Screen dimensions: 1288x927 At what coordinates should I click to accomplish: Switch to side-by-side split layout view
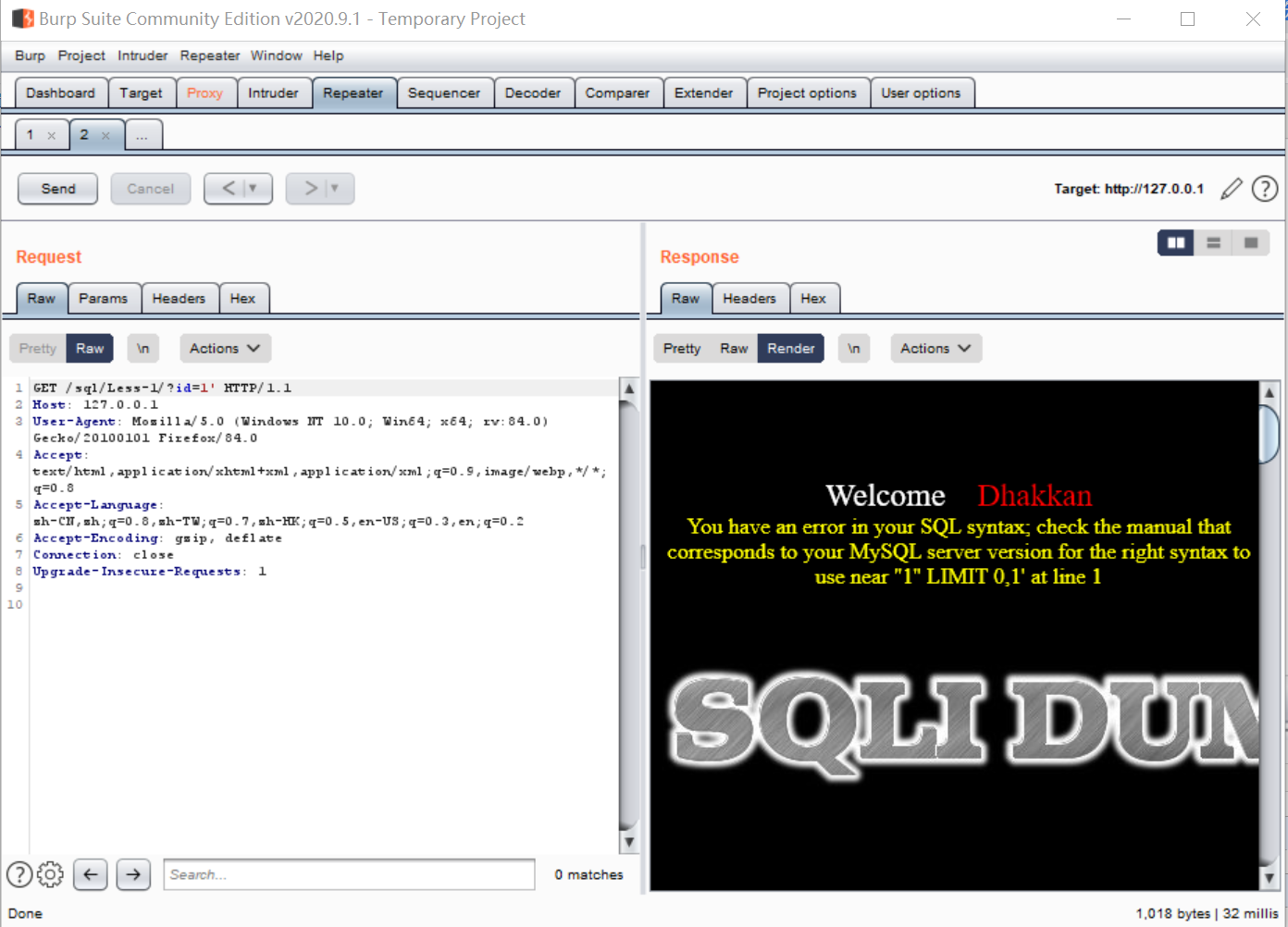point(1176,242)
